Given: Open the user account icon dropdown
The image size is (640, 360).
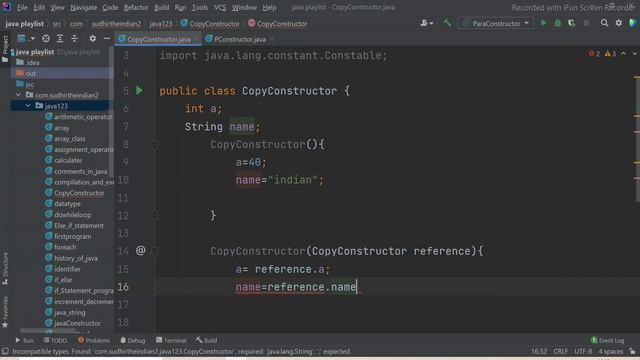Looking at the screenshot, I should click(427, 23).
